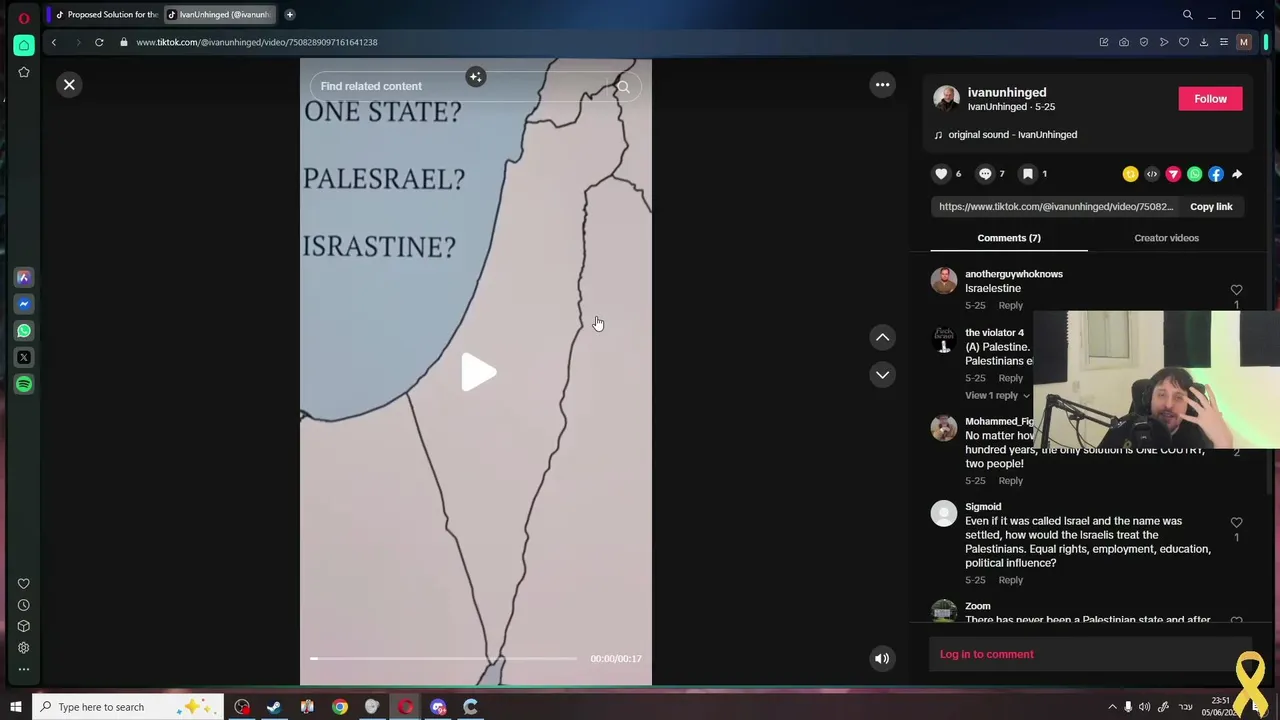Switch to the Comments (7) tab
1280x720 pixels.
point(1009,238)
